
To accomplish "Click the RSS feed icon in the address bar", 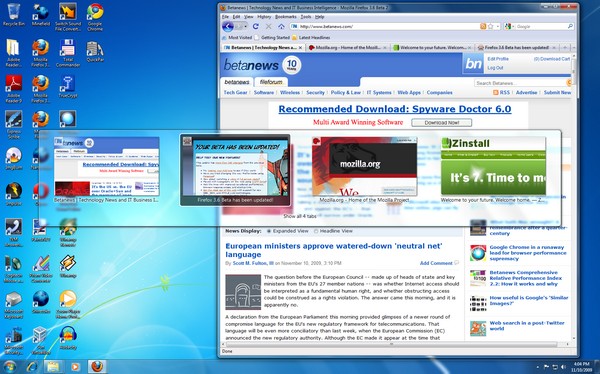I will tap(483, 26).
